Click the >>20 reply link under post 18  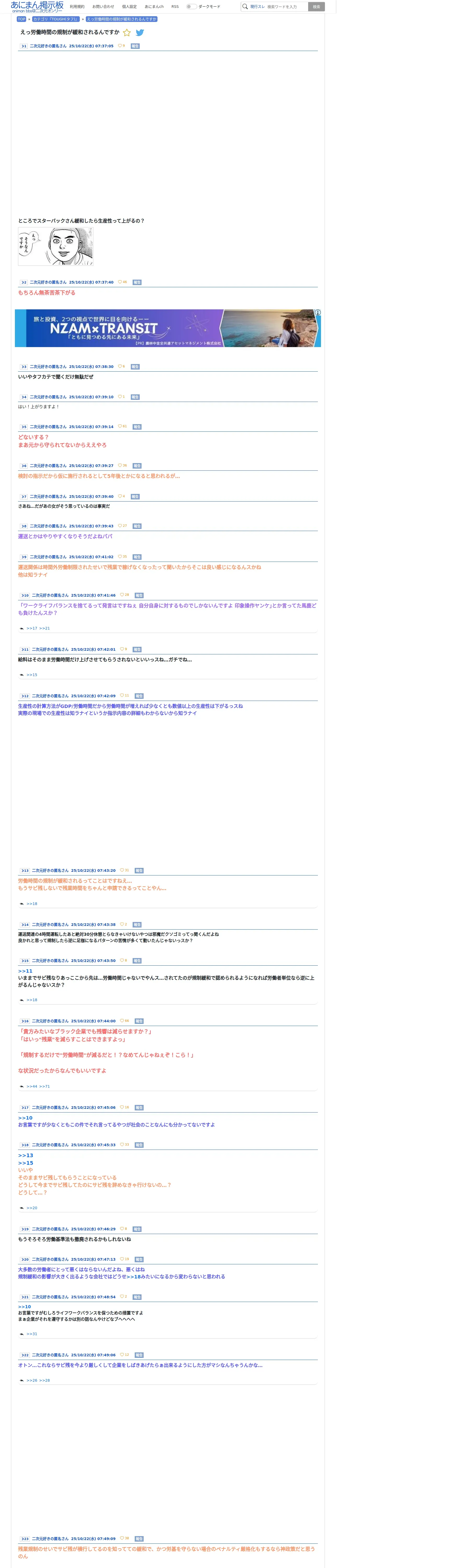(32, 1208)
